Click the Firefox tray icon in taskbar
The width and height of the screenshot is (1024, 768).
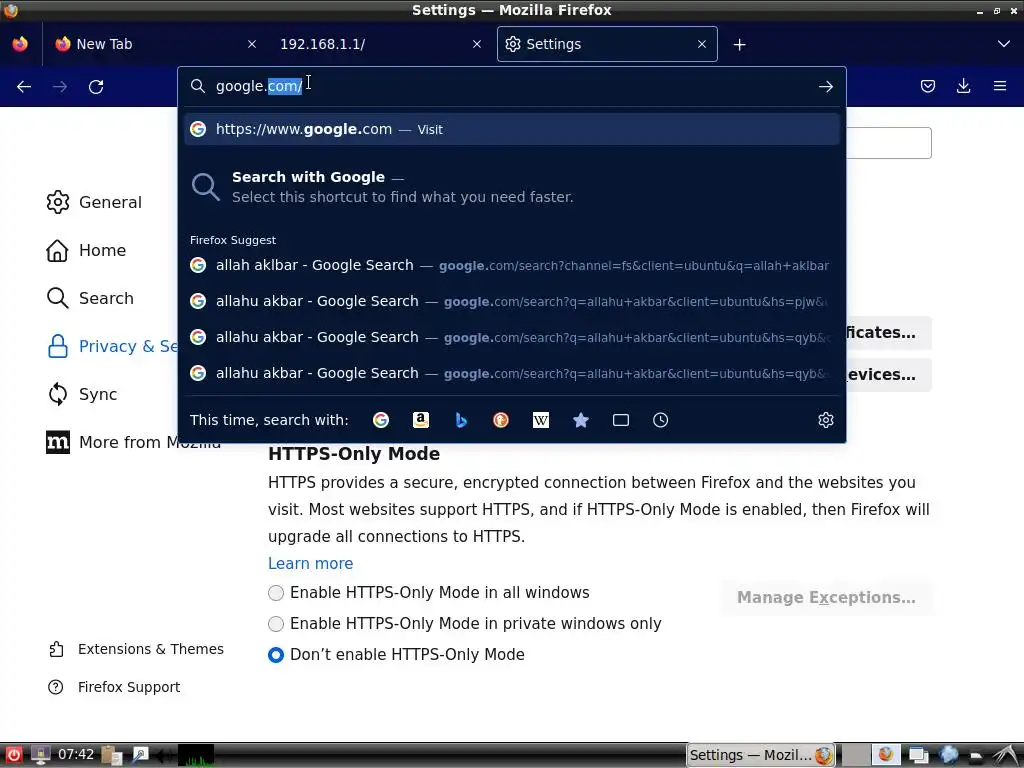point(886,755)
